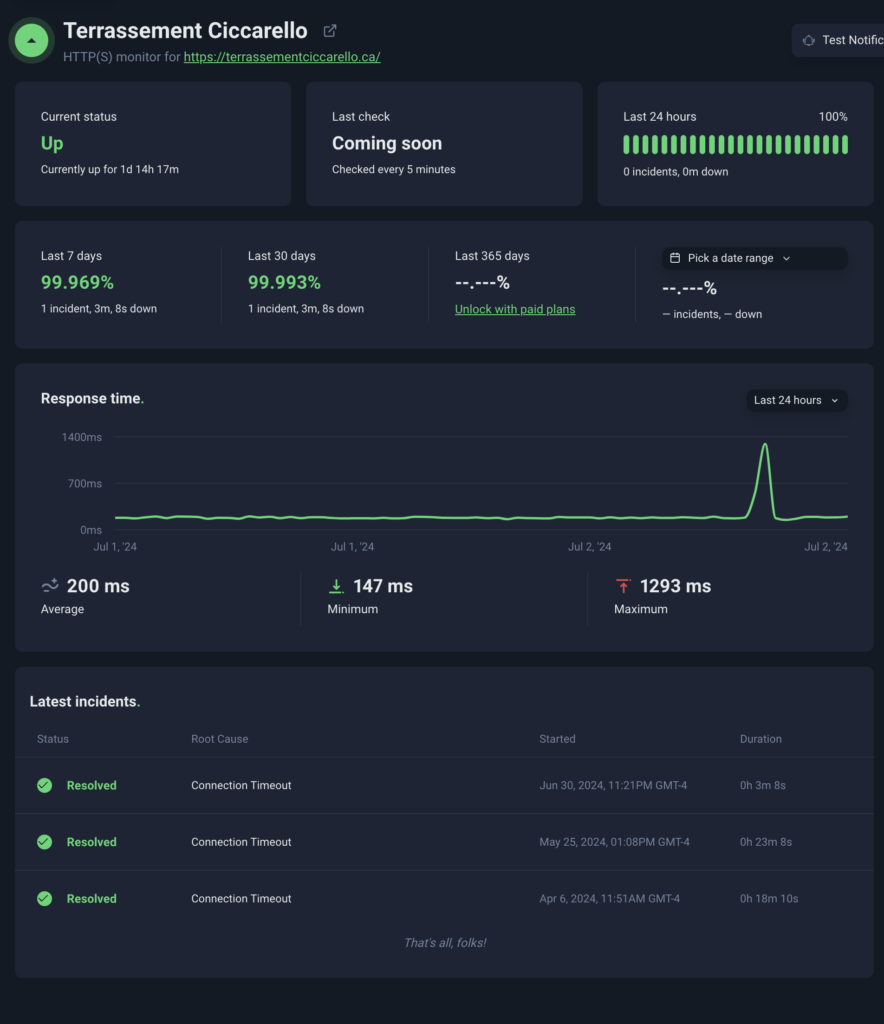
Task: Click the green up-status circle icon
Action: [32, 41]
